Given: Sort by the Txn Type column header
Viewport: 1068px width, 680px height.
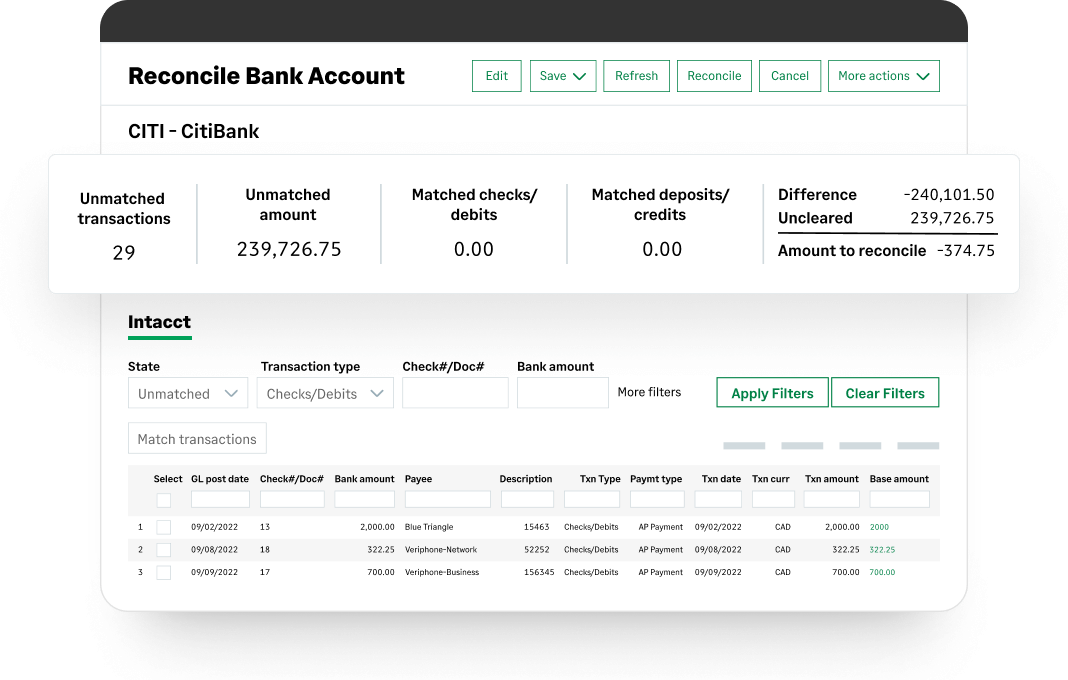Looking at the screenshot, I should (x=600, y=479).
